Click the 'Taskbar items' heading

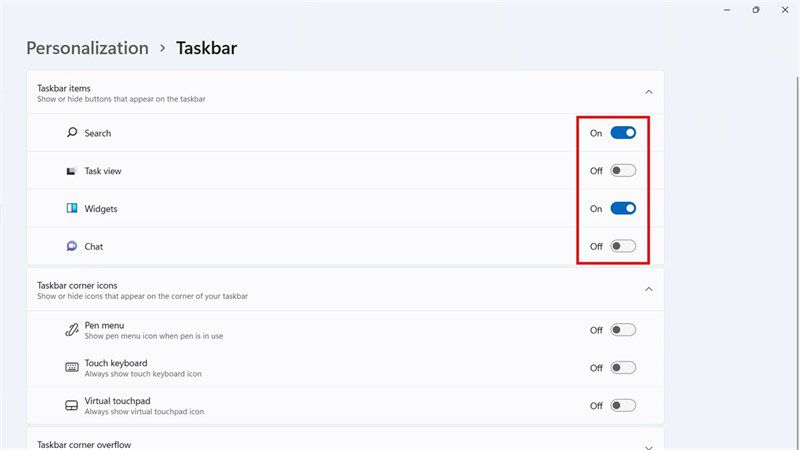64,88
